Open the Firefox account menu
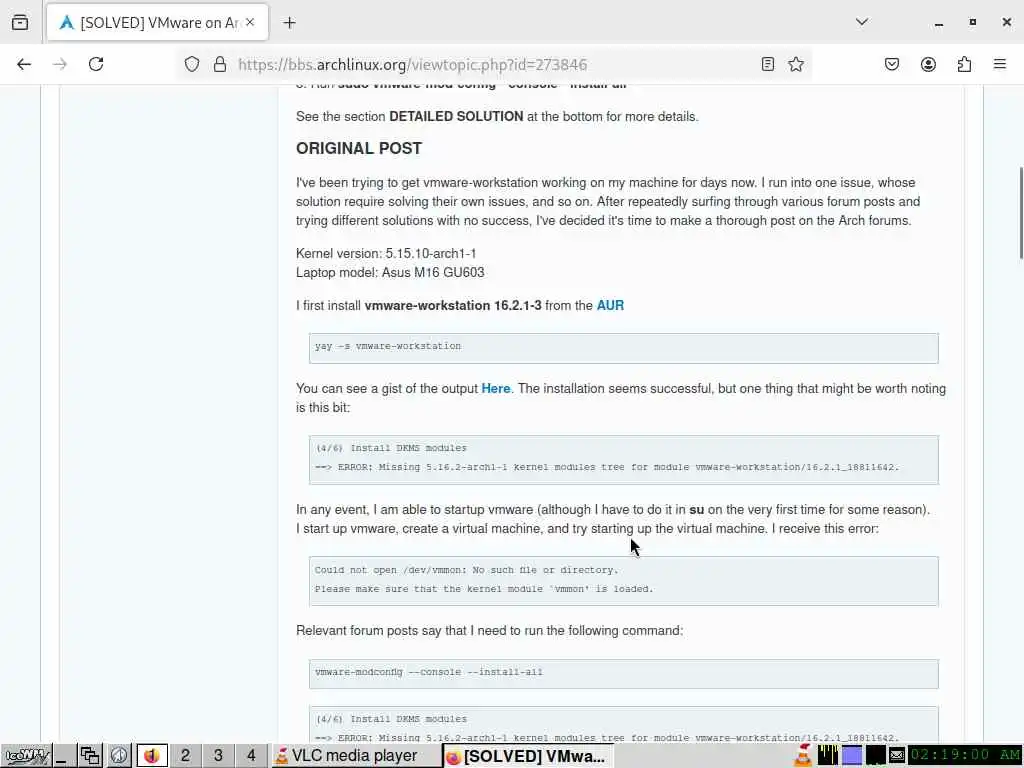The height and width of the screenshot is (768, 1024). pyautogui.click(x=928, y=64)
